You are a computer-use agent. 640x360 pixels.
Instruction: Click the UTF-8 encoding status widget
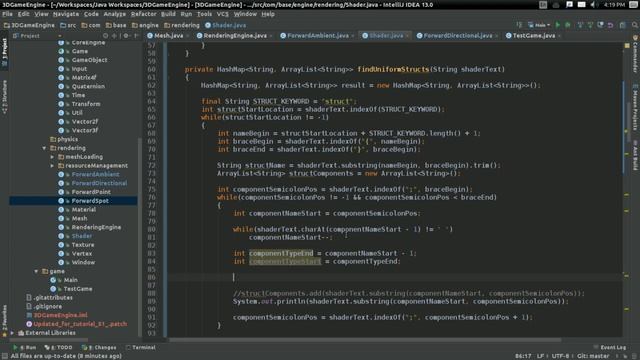(x=560, y=356)
